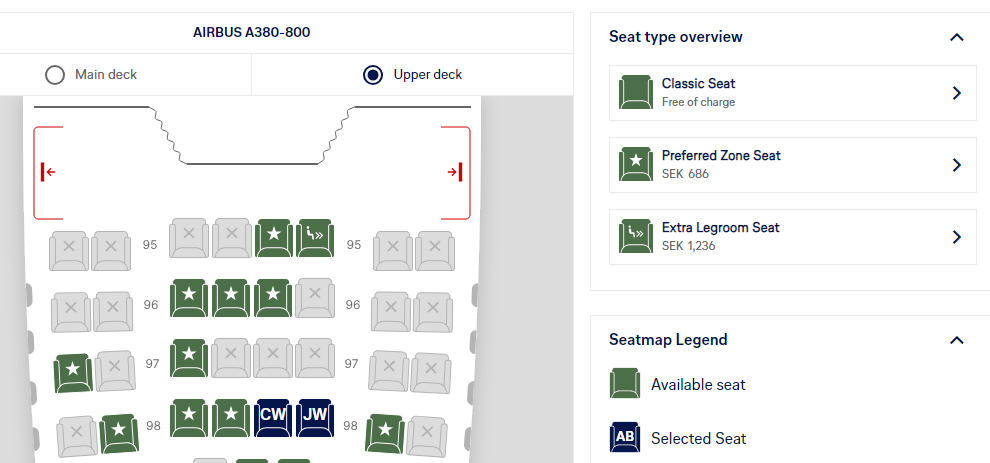Collapse the Seat type overview section
The width and height of the screenshot is (990, 463).
click(956, 37)
